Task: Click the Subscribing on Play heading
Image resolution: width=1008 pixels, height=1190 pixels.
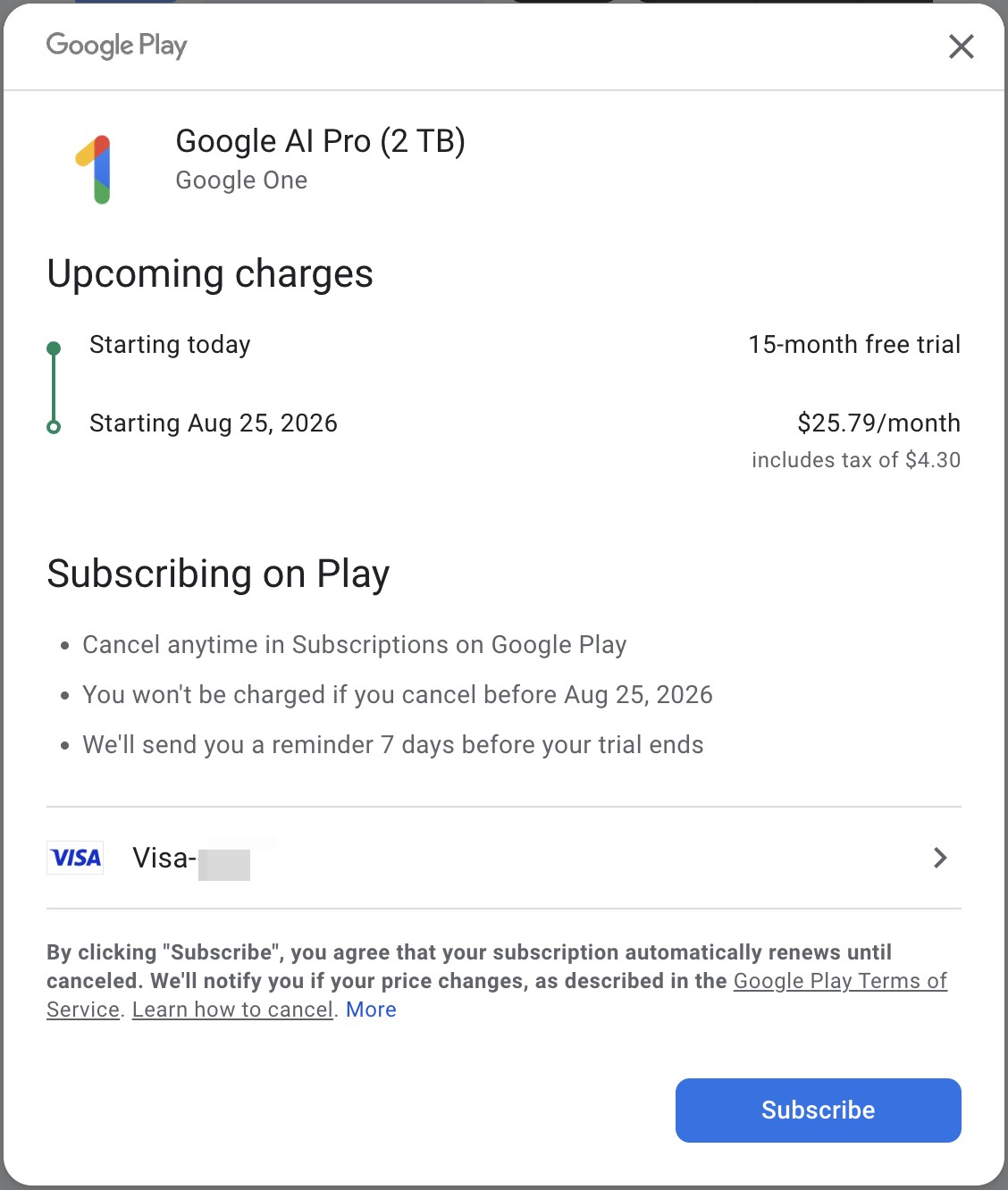Action: click(218, 574)
